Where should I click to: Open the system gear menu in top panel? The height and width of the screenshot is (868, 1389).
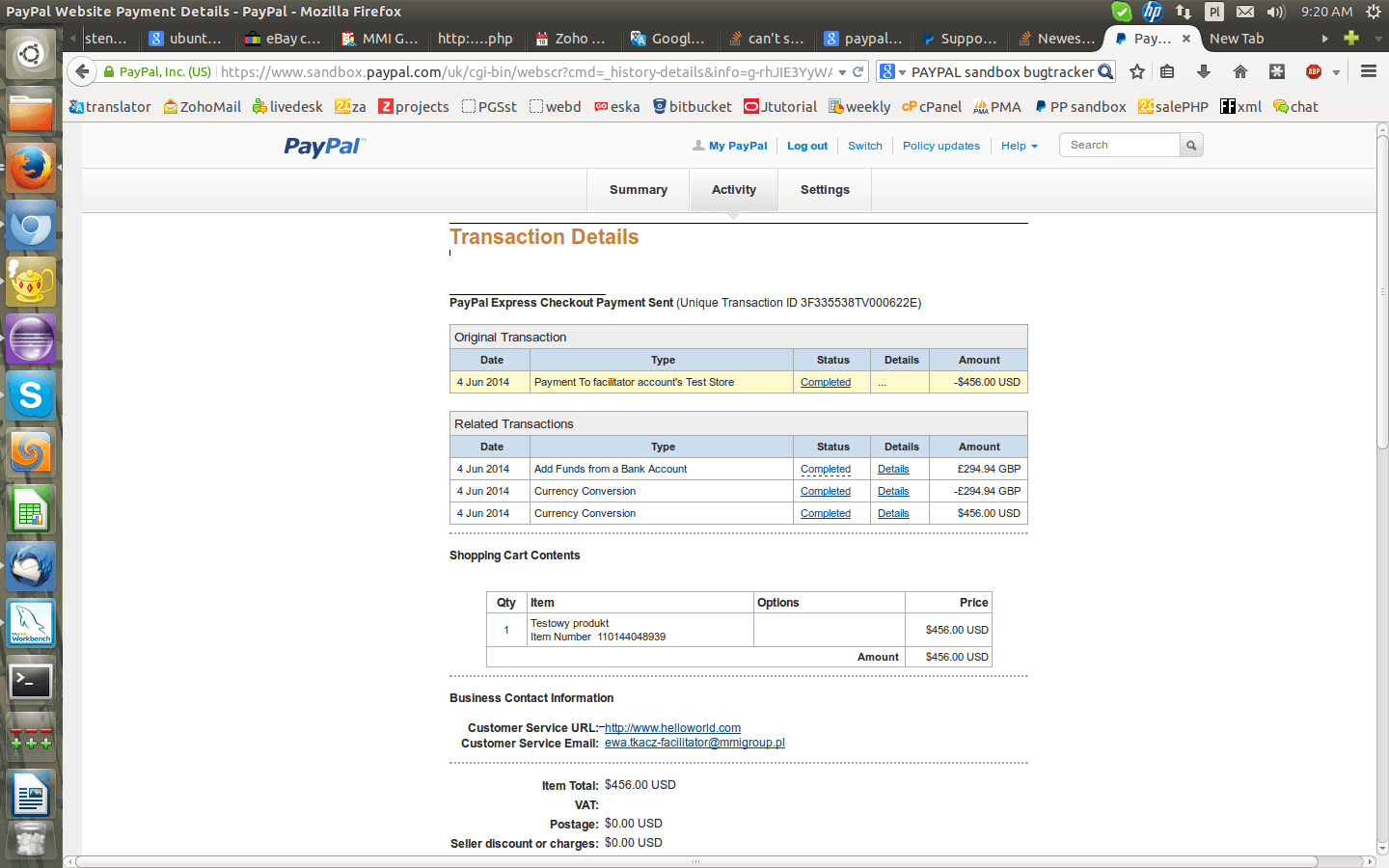[x=1374, y=12]
